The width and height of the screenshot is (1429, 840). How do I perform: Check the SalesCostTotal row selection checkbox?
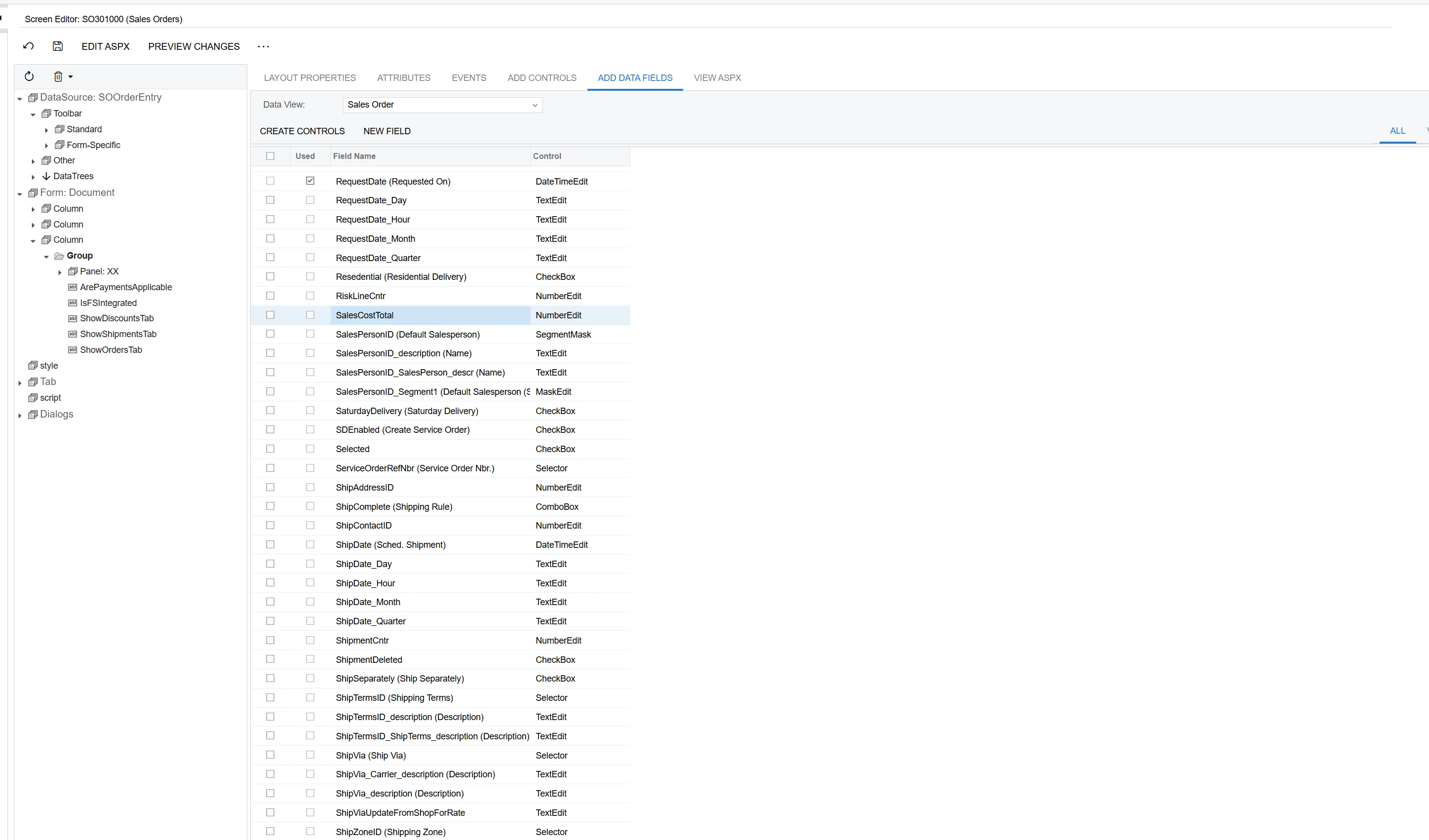click(270, 315)
